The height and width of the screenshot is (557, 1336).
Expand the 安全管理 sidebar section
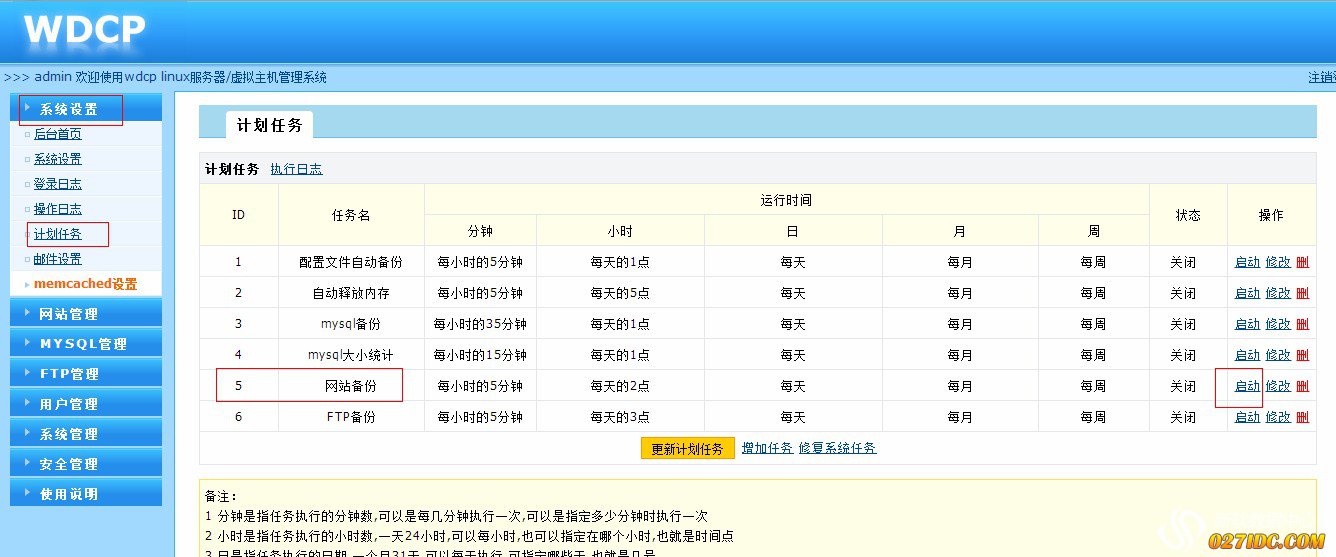tap(85, 463)
